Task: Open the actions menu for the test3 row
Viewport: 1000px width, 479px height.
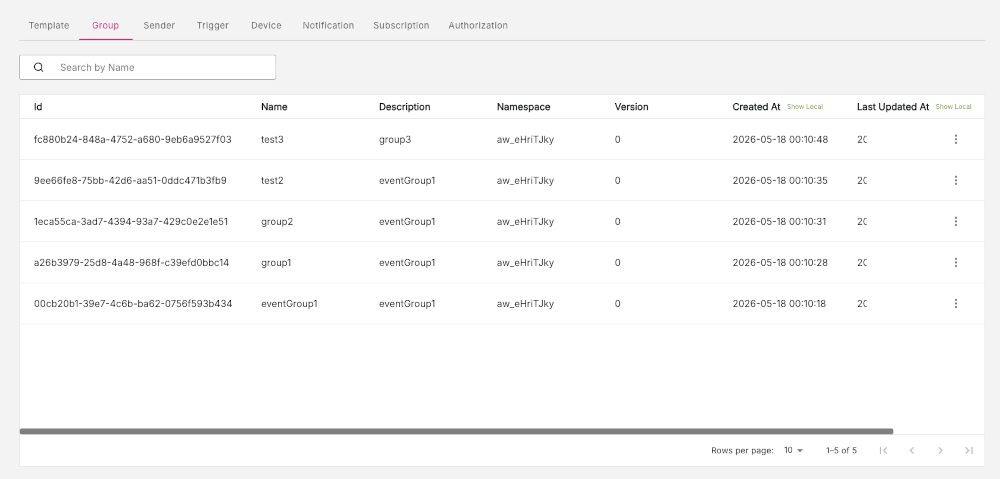Action: [x=955, y=139]
